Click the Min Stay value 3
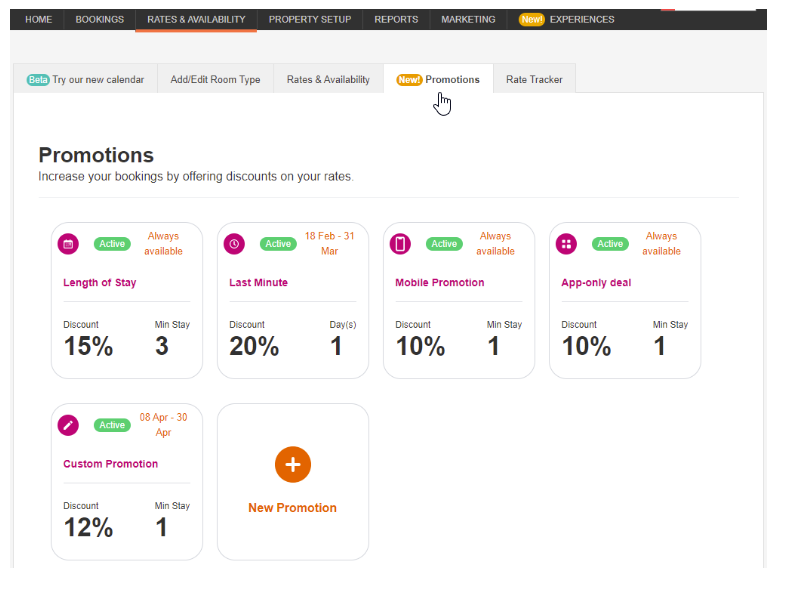Viewport: 793px width, 591px height. pyautogui.click(x=161, y=346)
